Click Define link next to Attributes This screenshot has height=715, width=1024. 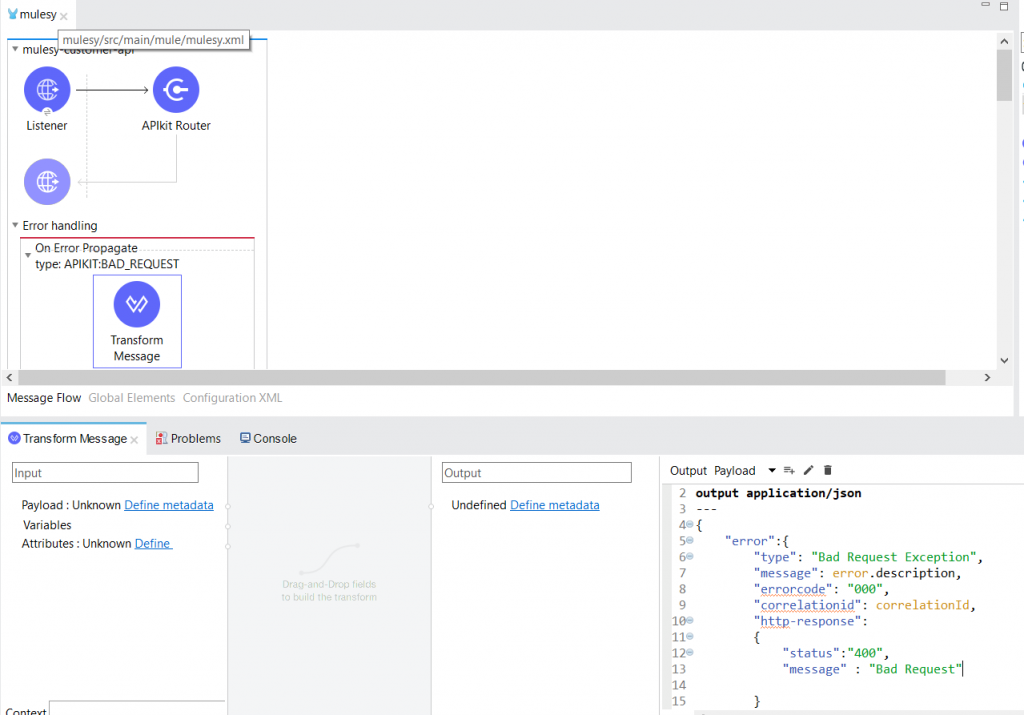(x=152, y=541)
